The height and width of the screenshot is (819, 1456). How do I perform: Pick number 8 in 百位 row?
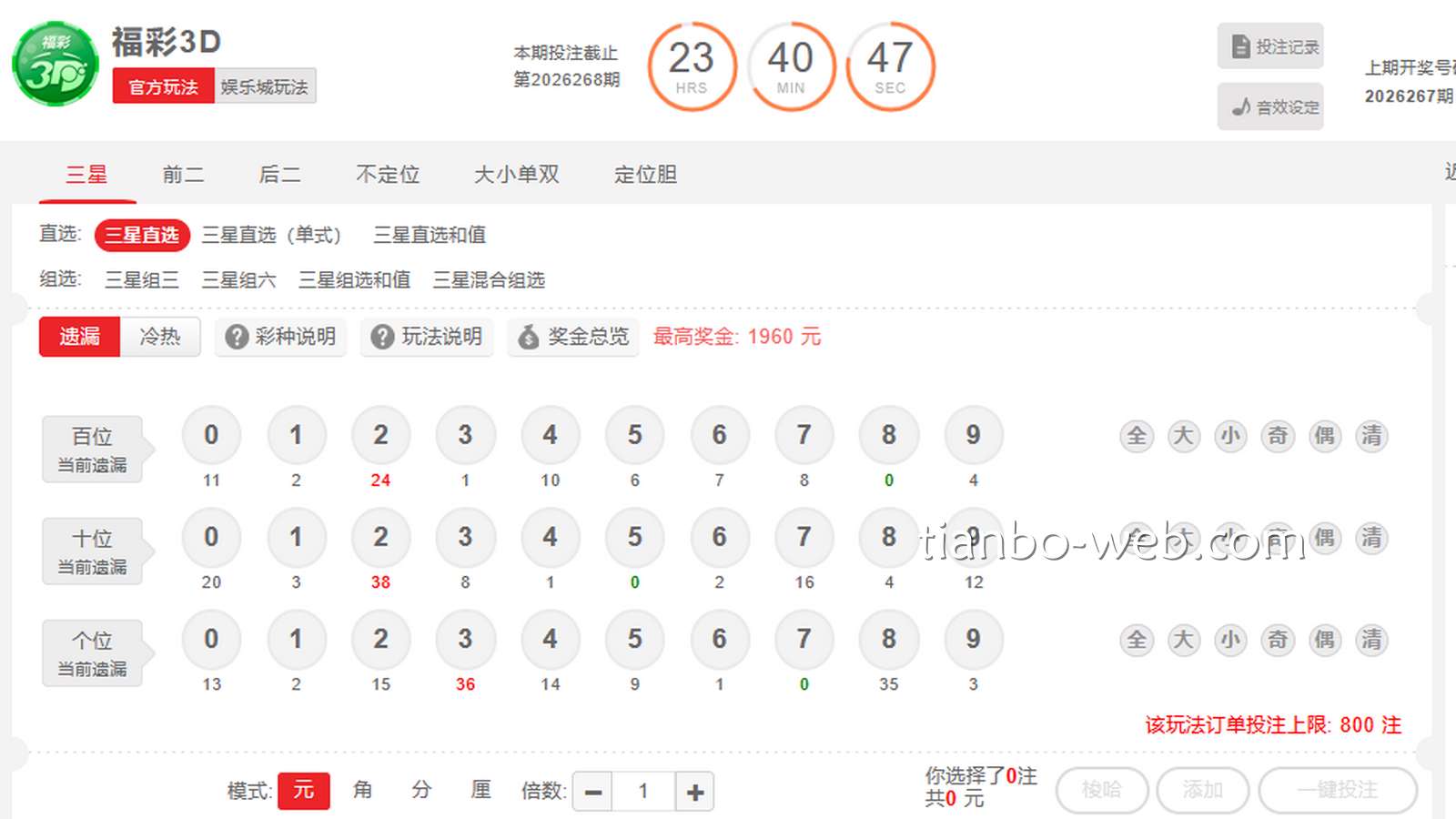click(x=889, y=435)
